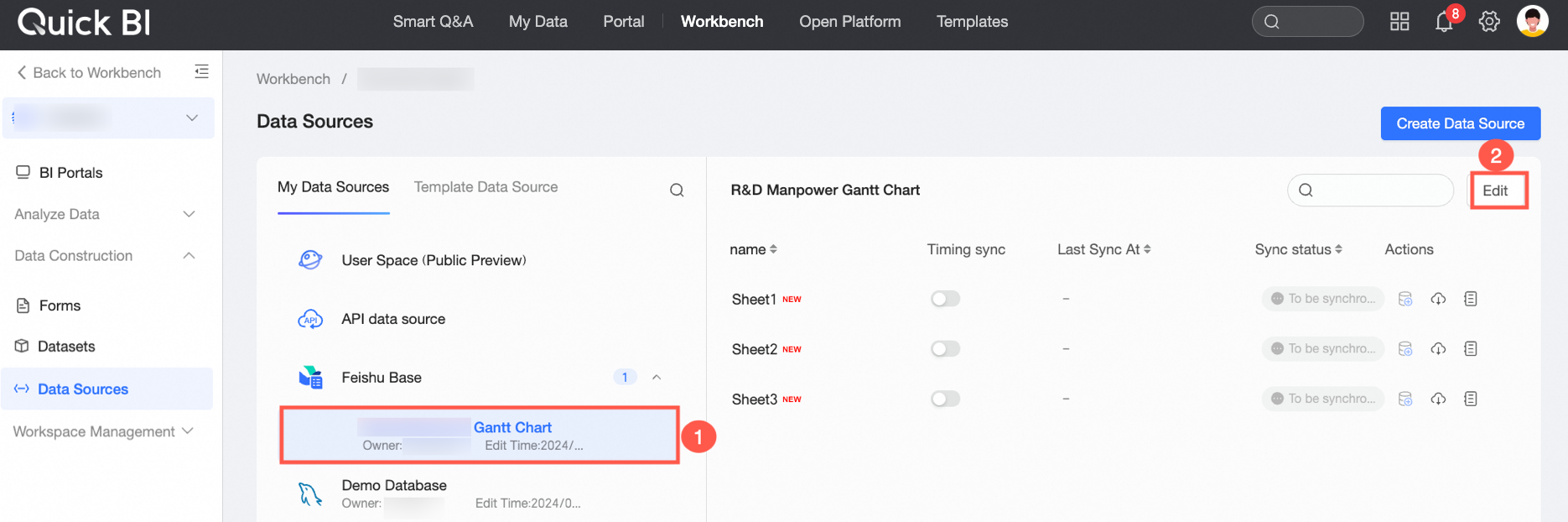Click create dataset icon for Sheet3
Viewport: 1568px width, 522px height.
(x=1405, y=399)
